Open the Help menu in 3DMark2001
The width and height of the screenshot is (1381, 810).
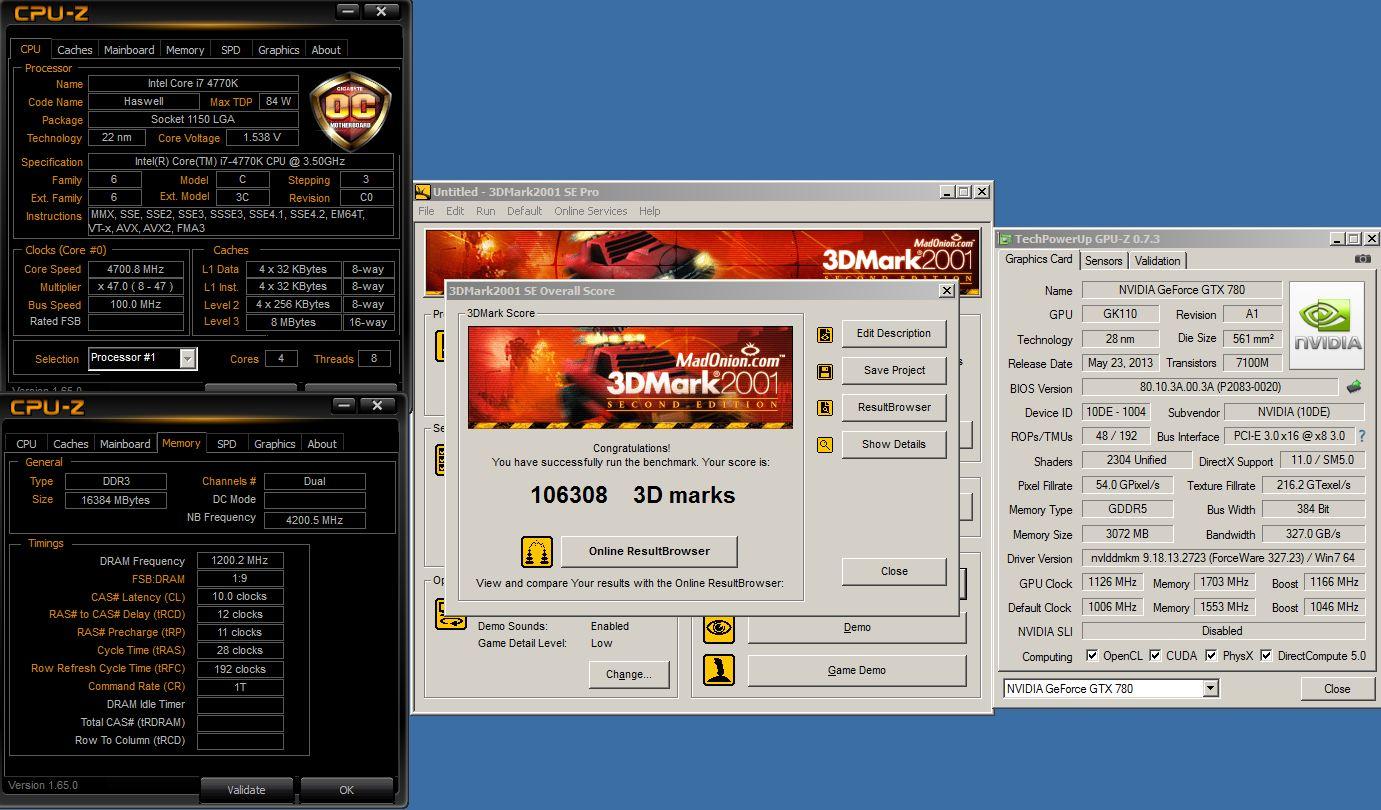[x=649, y=211]
